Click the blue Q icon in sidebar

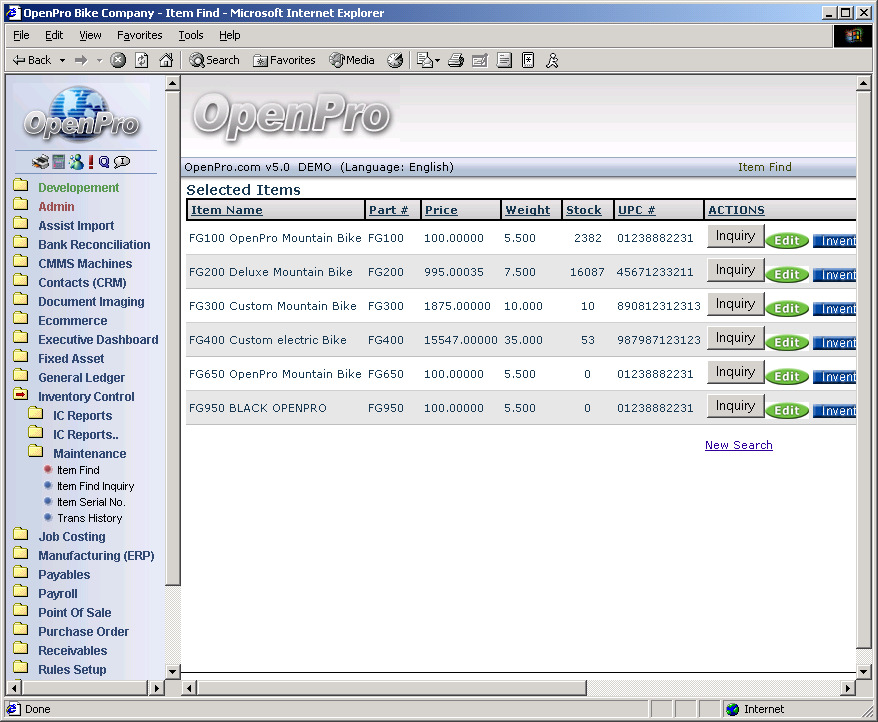104,162
